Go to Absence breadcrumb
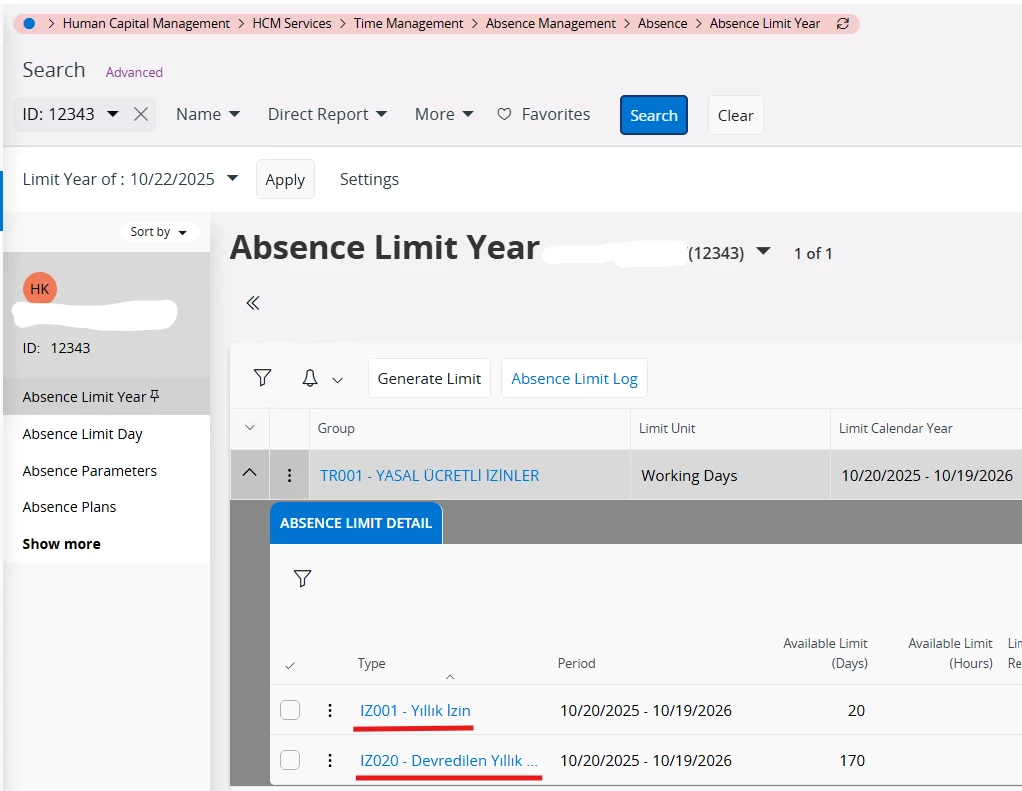Screen dimensions: 1022x791 coord(662,23)
